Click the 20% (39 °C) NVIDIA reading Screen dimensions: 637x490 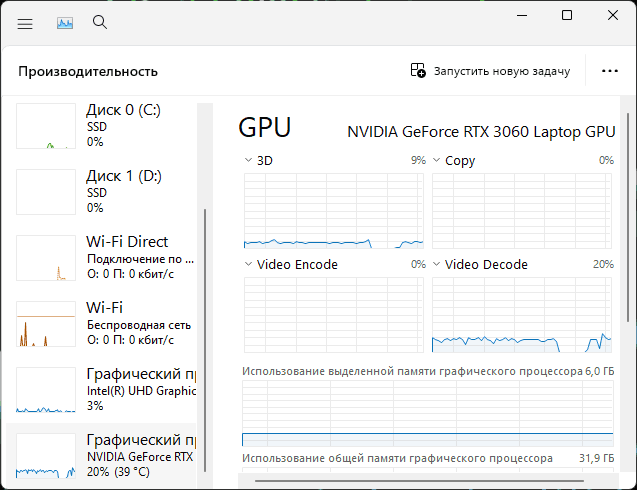(x=118, y=472)
